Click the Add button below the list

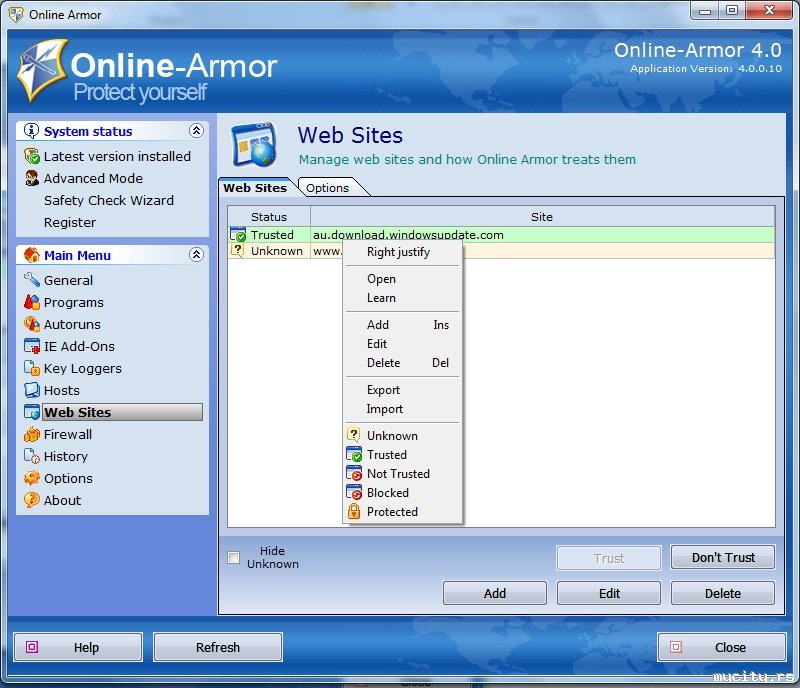pos(494,593)
